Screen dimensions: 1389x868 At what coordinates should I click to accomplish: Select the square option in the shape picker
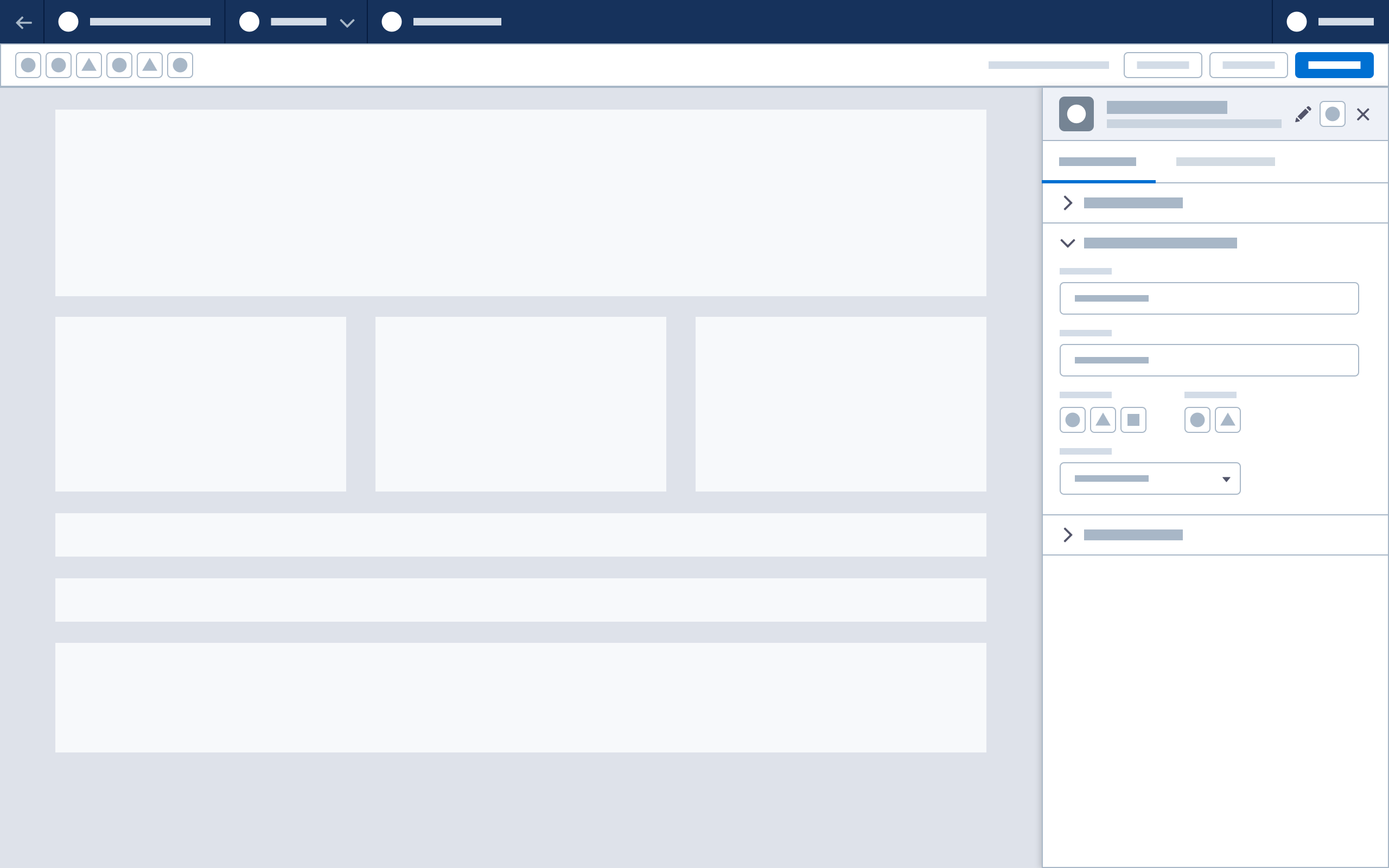(1133, 420)
